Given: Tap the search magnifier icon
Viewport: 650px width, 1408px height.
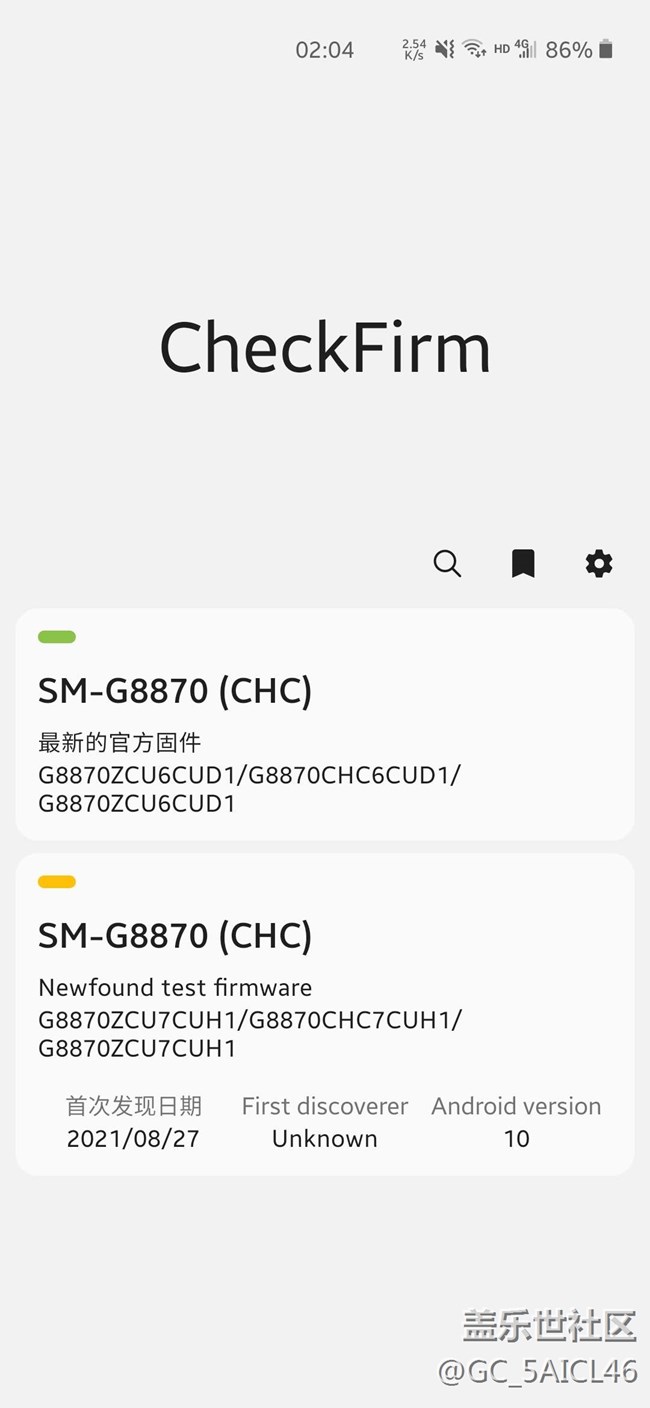Looking at the screenshot, I should (447, 564).
